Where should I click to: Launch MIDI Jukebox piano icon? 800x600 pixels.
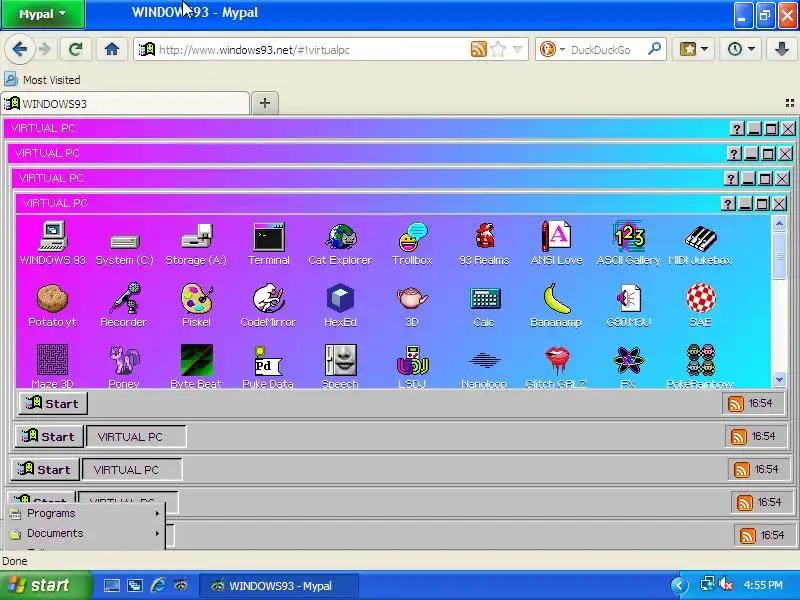tap(700, 245)
